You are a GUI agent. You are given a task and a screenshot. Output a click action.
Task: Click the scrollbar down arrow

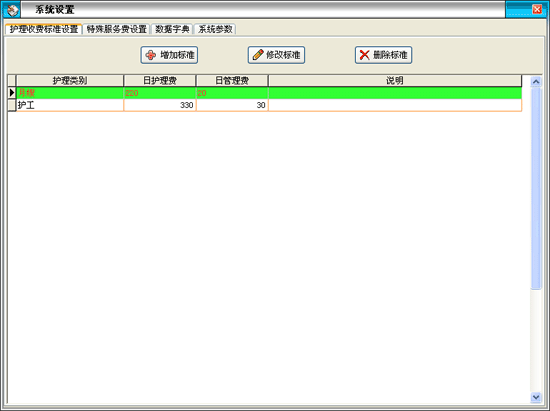click(x=536, y=397)
